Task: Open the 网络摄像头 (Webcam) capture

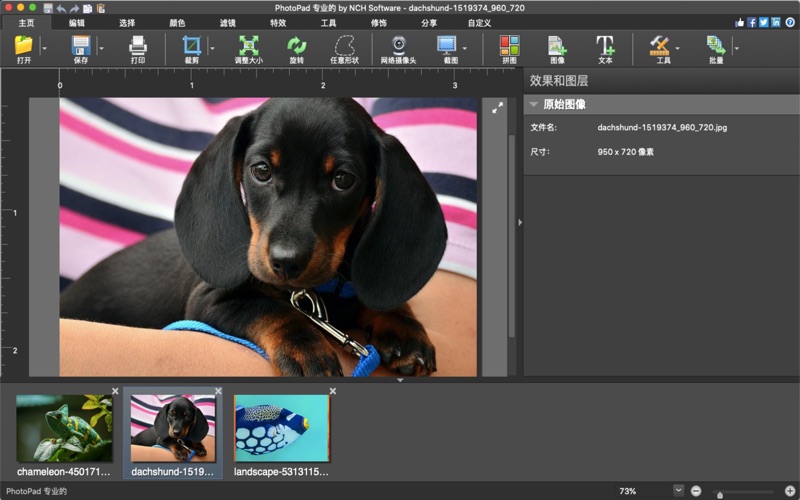Action: click(398, 45)
